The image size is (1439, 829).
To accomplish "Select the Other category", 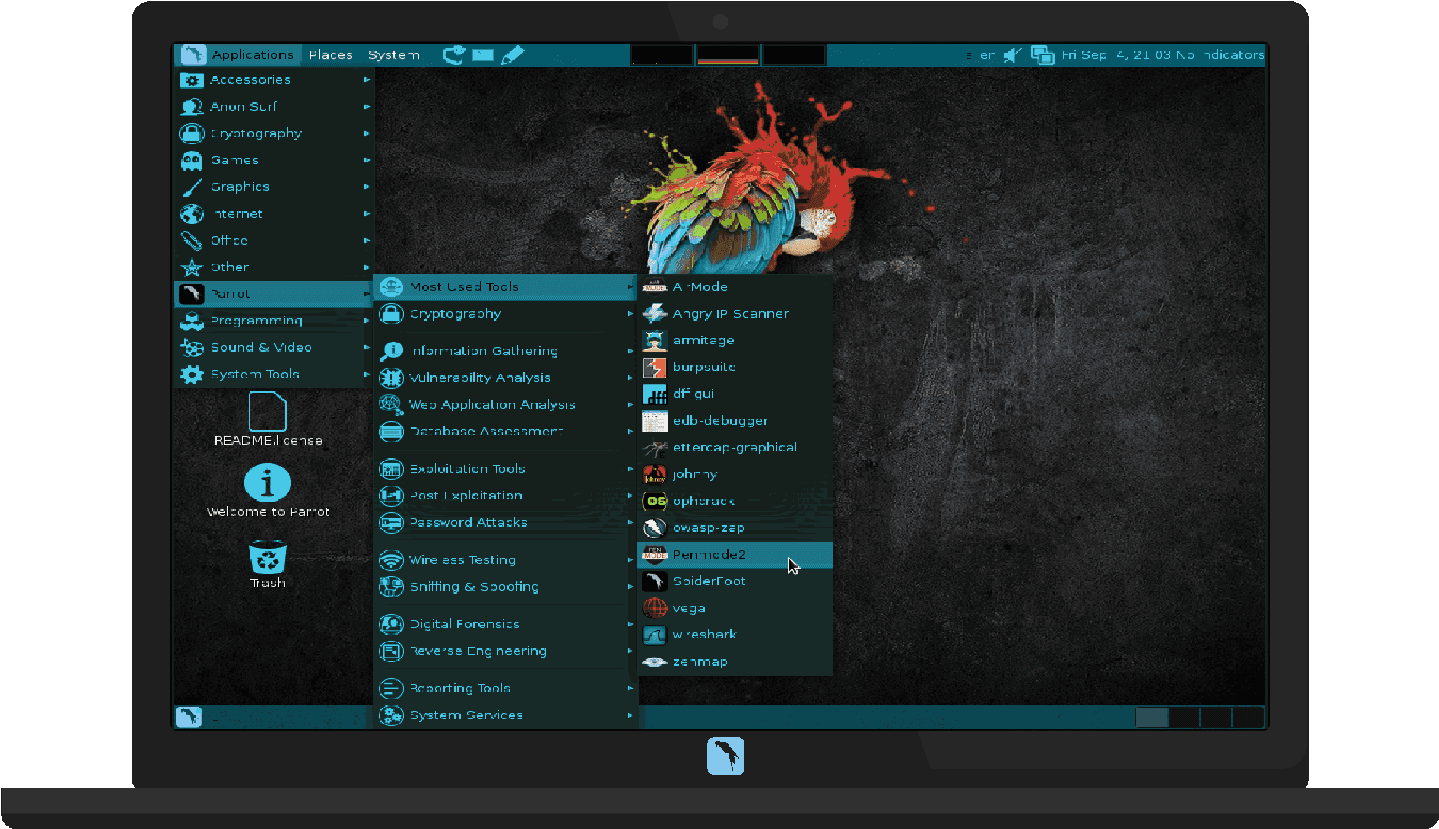I will coord(275,267).
